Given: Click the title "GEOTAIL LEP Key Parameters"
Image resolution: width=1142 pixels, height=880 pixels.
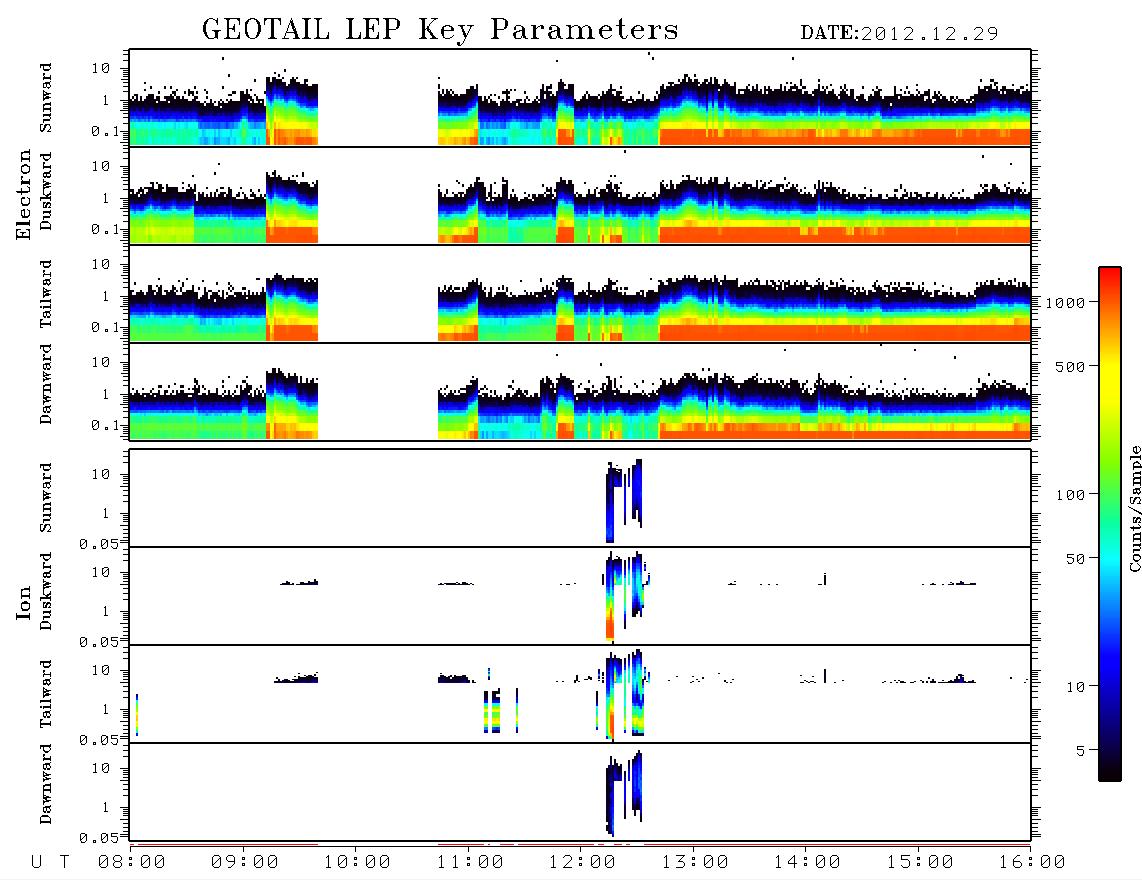Looking at the screenshot, I should tap(440, 29).
